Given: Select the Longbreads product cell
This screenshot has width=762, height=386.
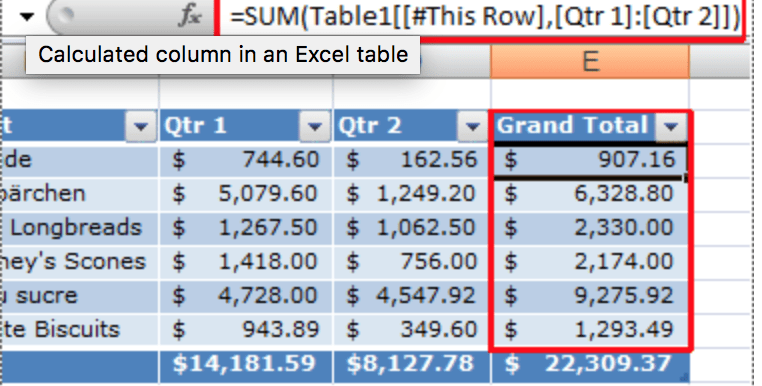Looking at the screenshot, I should coord(79,228).
